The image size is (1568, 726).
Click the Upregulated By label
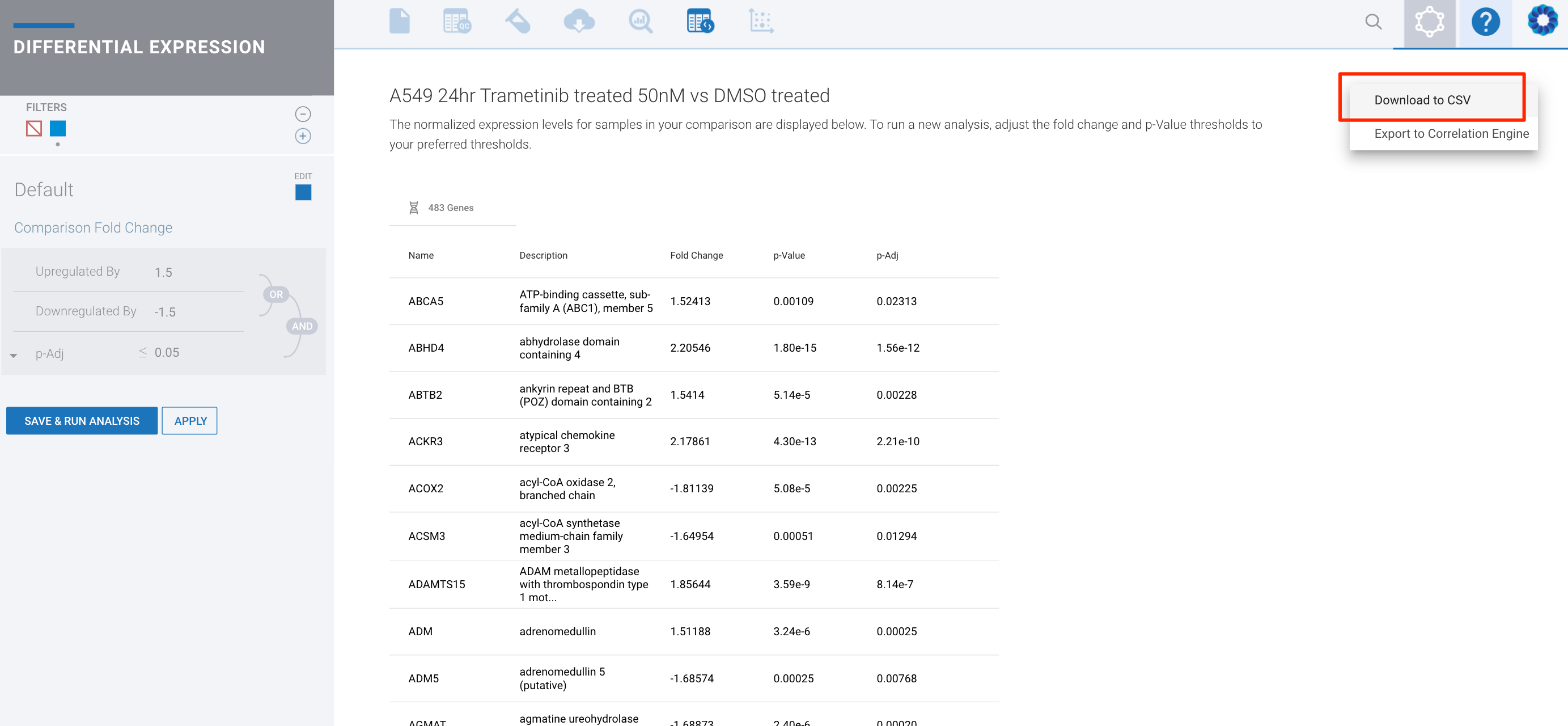point(77,271)
